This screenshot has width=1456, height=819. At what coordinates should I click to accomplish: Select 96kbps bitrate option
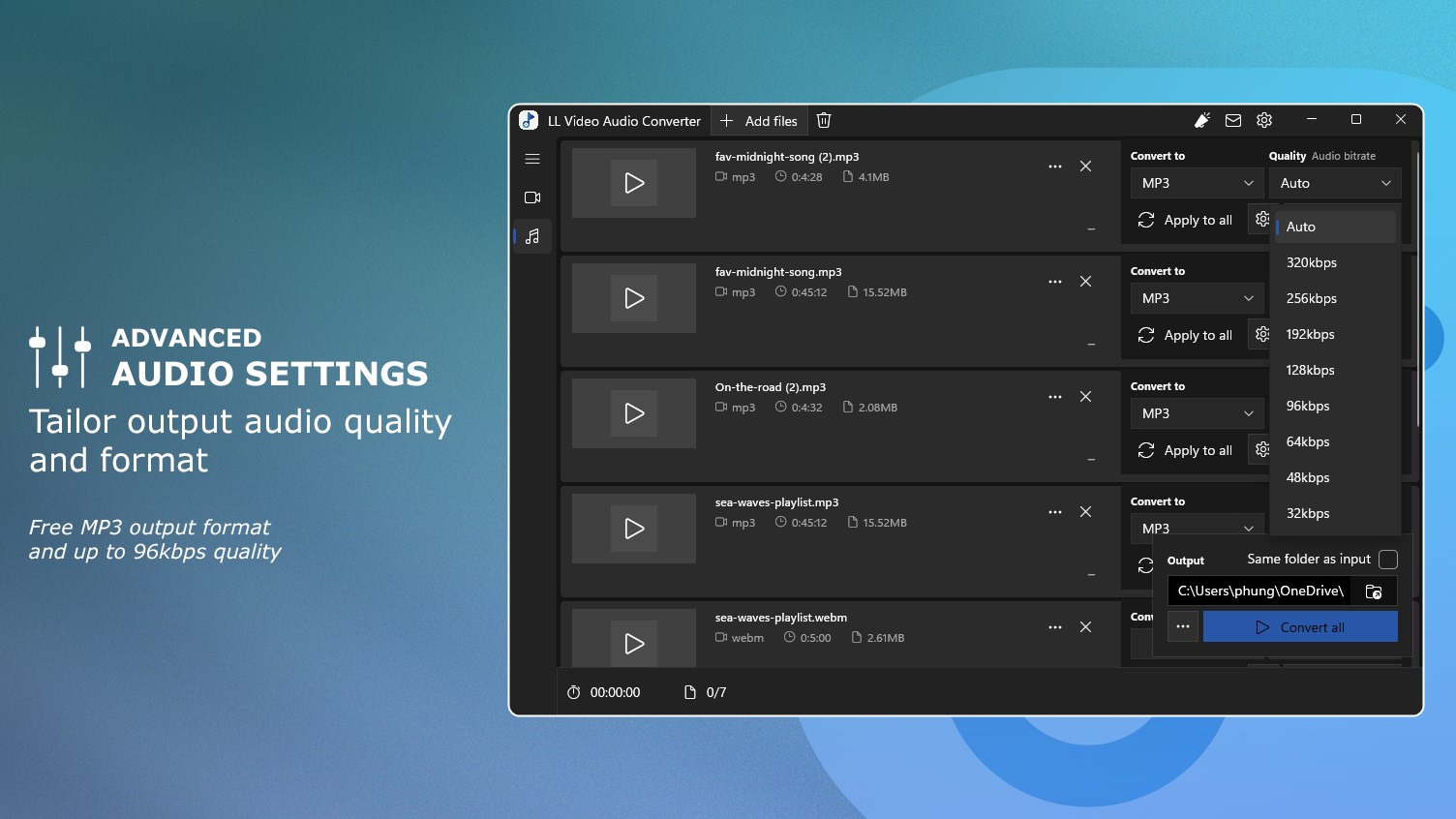(x=1336, y=406)
